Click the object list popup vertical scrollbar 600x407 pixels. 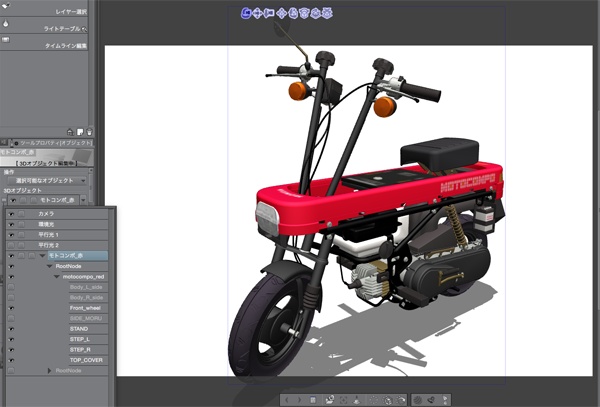tap(112, 306)
